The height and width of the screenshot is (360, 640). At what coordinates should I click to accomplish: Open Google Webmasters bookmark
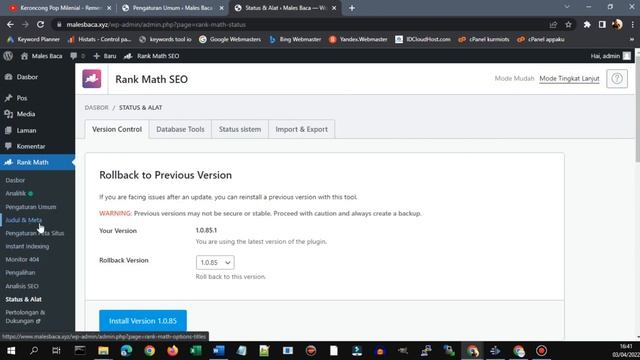[x=230, y=40]
